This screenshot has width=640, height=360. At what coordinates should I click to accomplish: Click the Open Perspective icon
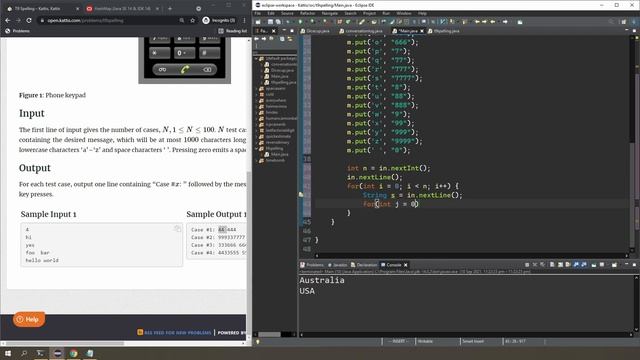[623, 22]
